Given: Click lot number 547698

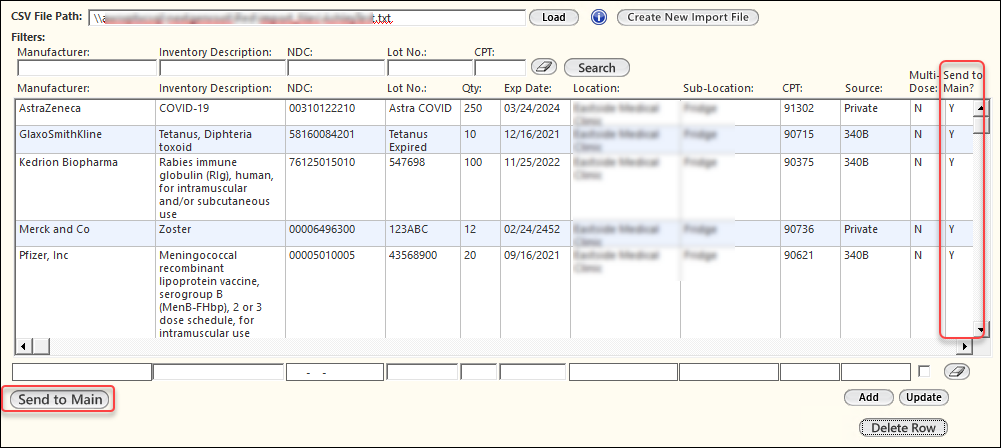Looking at the screenshot, I should click(405, 162).
